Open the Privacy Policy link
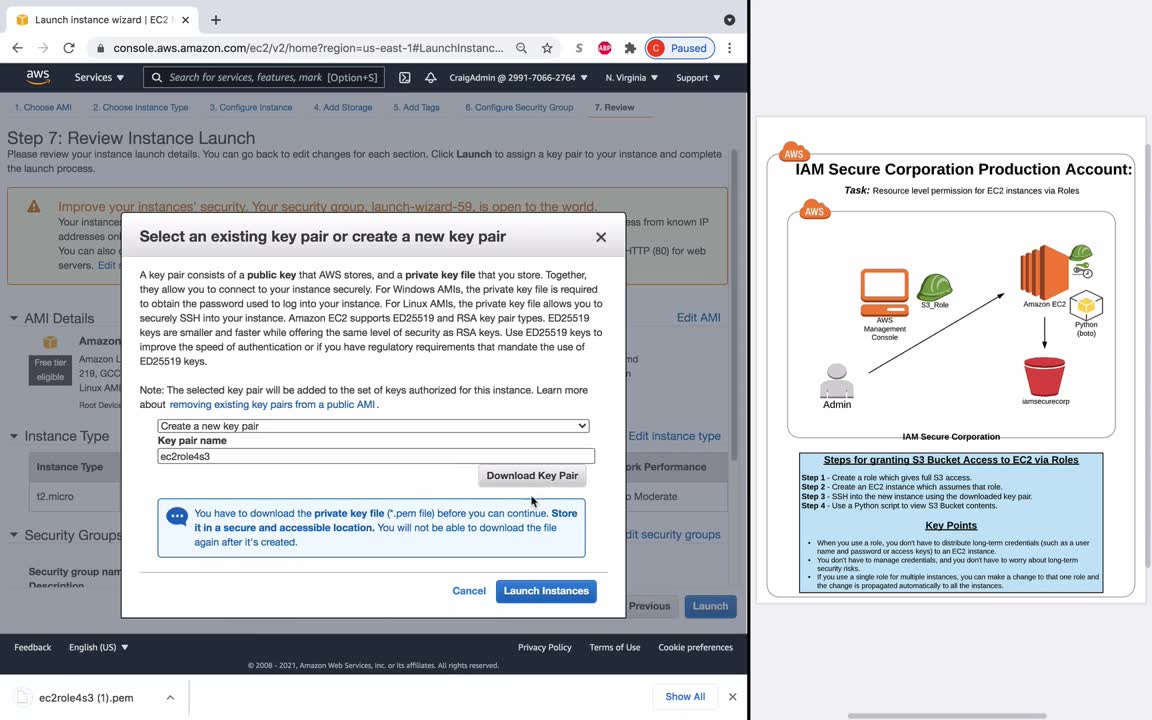Image resolution: width=1152 pixels, height=720 pixels. (x=544, y=647)
